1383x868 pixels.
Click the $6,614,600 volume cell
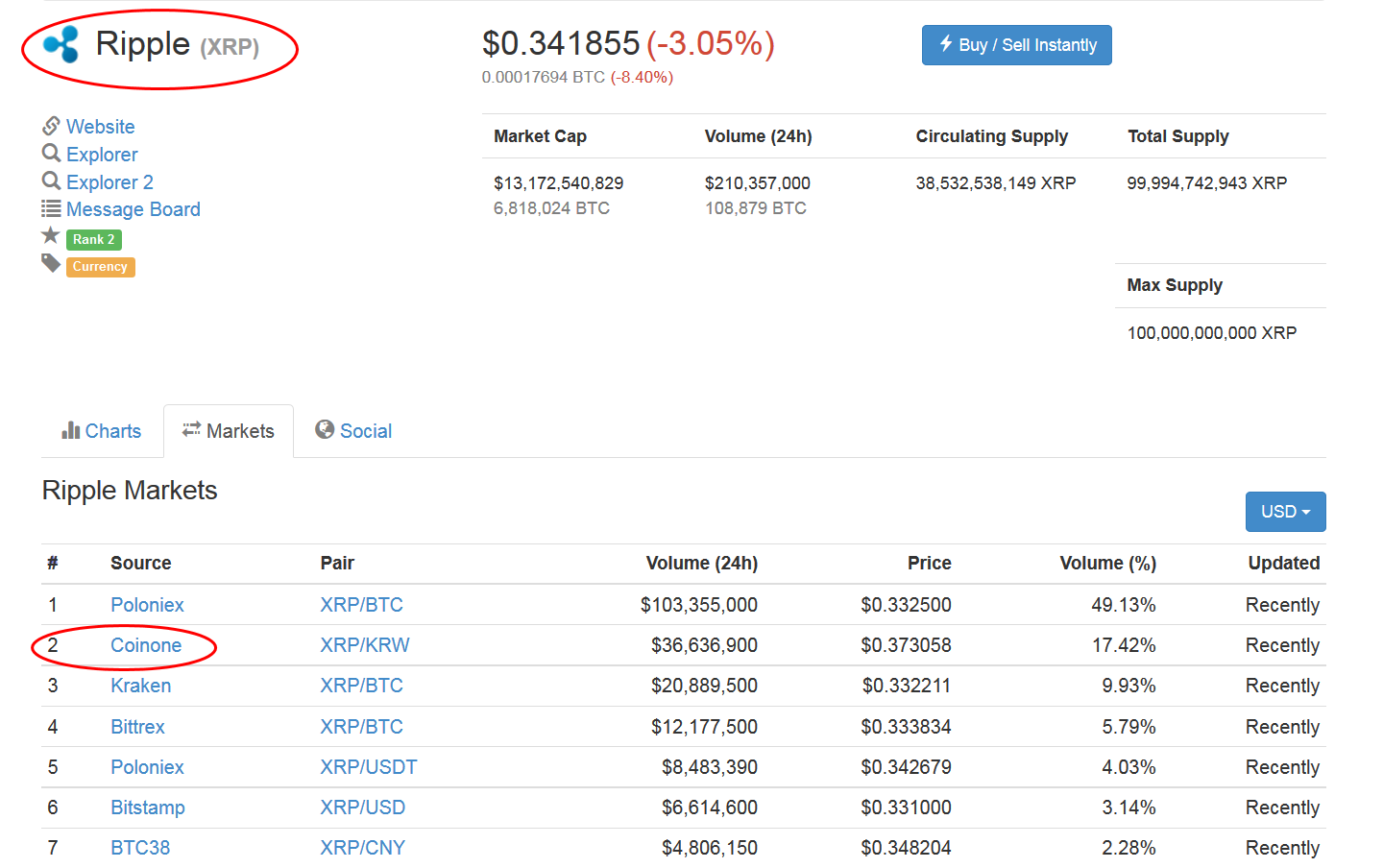coord(710,808)
